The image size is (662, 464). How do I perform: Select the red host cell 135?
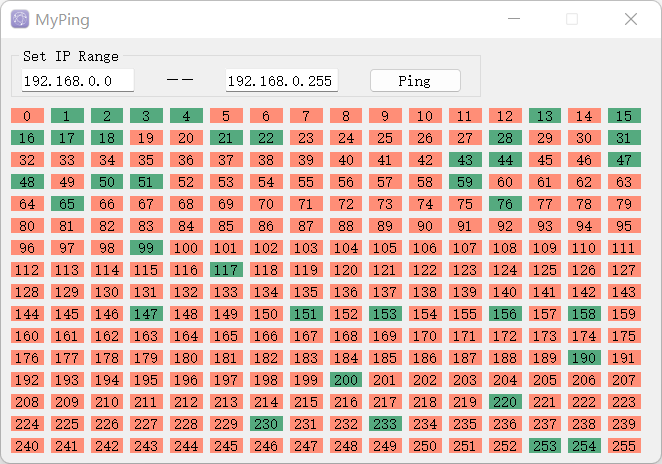click(x=306, y=292)
